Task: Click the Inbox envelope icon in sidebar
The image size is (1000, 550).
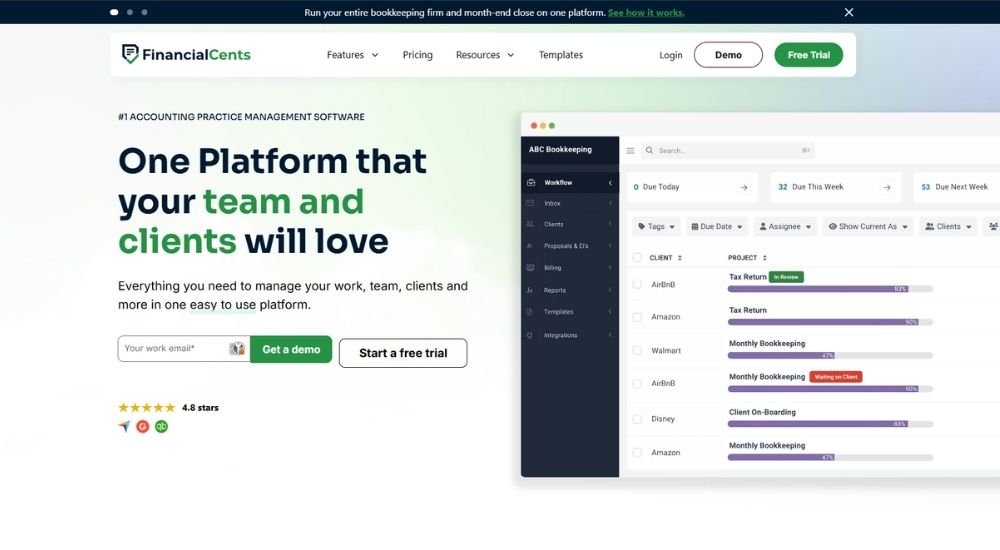Action: (x=530, y=203)
